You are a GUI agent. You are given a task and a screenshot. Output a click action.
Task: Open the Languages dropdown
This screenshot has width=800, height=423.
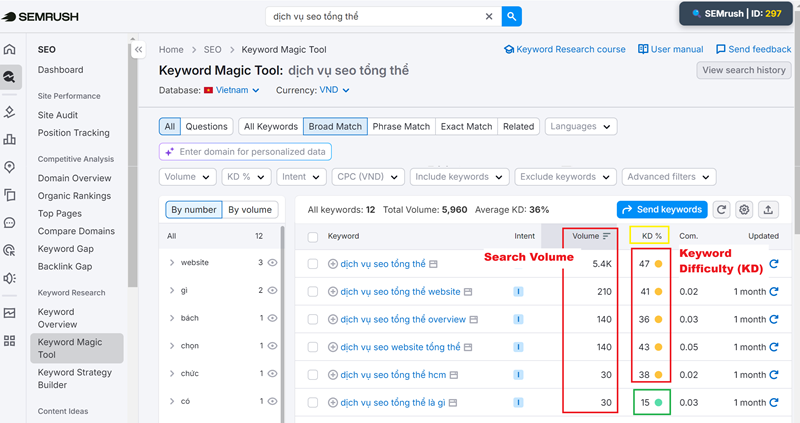[581, 126]
